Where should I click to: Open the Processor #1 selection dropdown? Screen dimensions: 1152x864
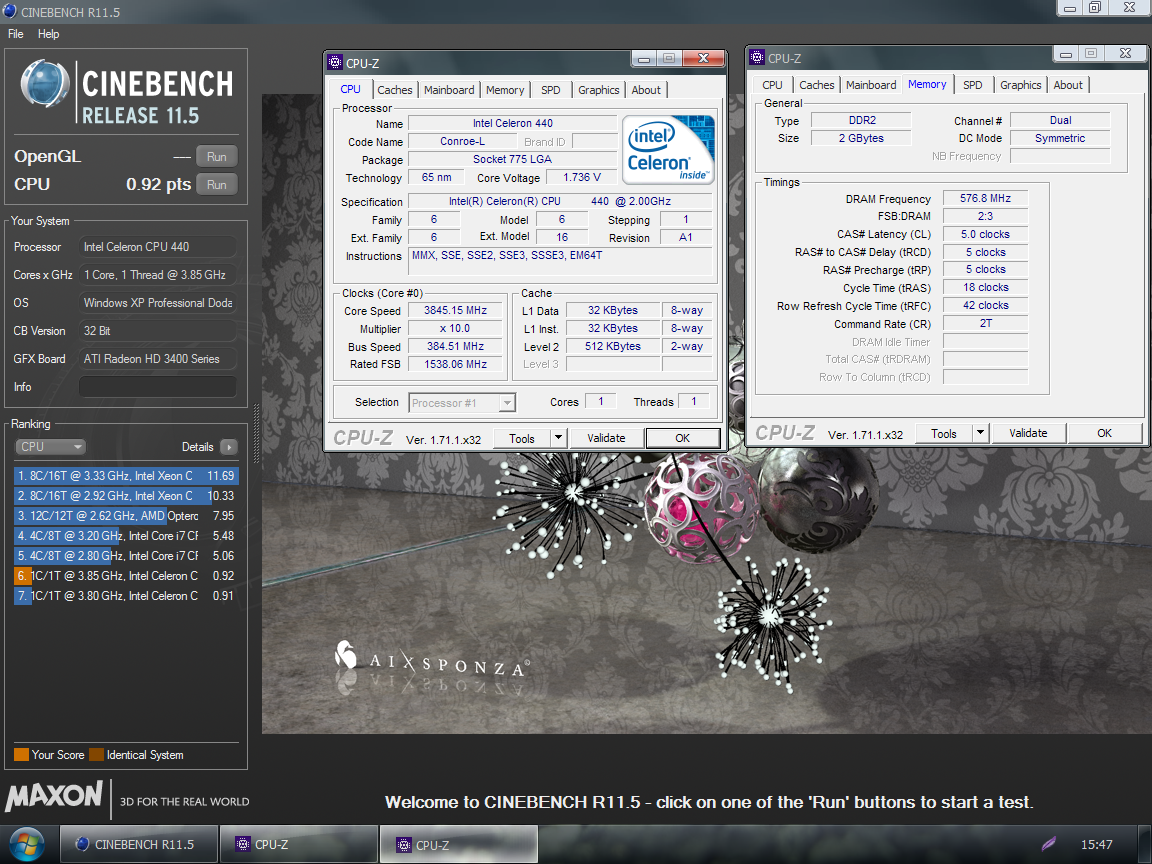click(462, 403)
